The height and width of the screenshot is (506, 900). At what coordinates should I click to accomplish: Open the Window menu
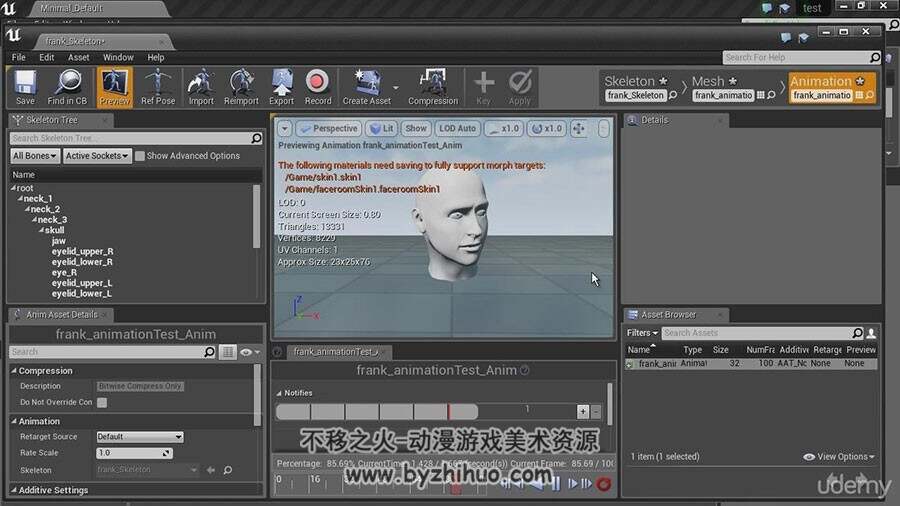tap(118, 57)
